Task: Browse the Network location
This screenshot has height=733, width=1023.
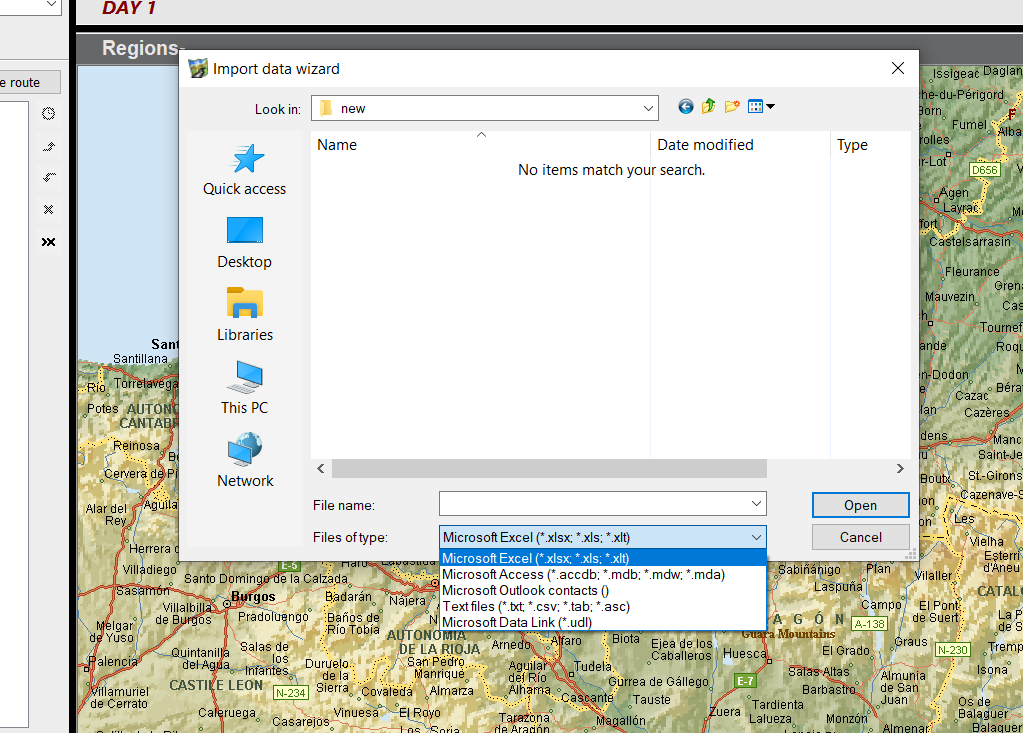Action: [244, 461]
